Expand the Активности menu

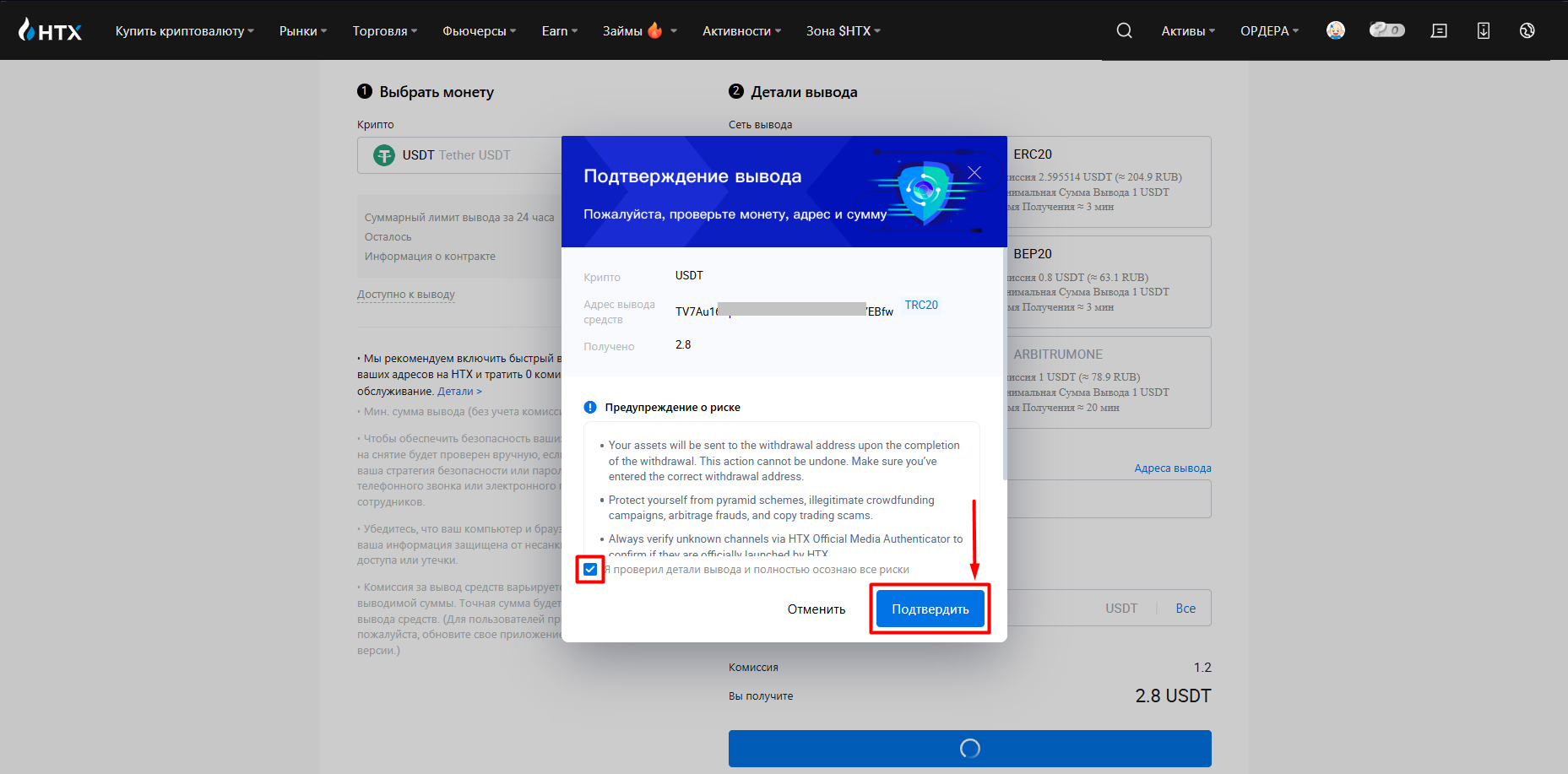point(741,30)
